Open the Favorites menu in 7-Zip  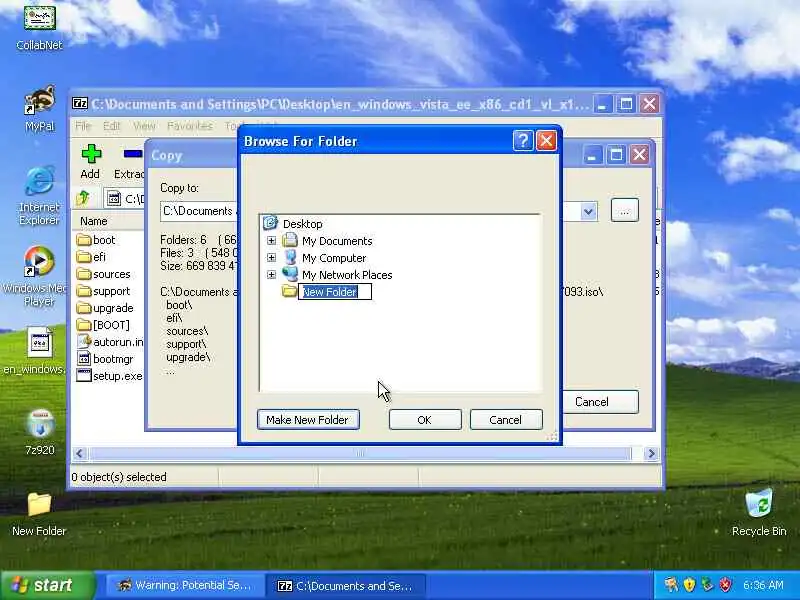pos(189,126)
